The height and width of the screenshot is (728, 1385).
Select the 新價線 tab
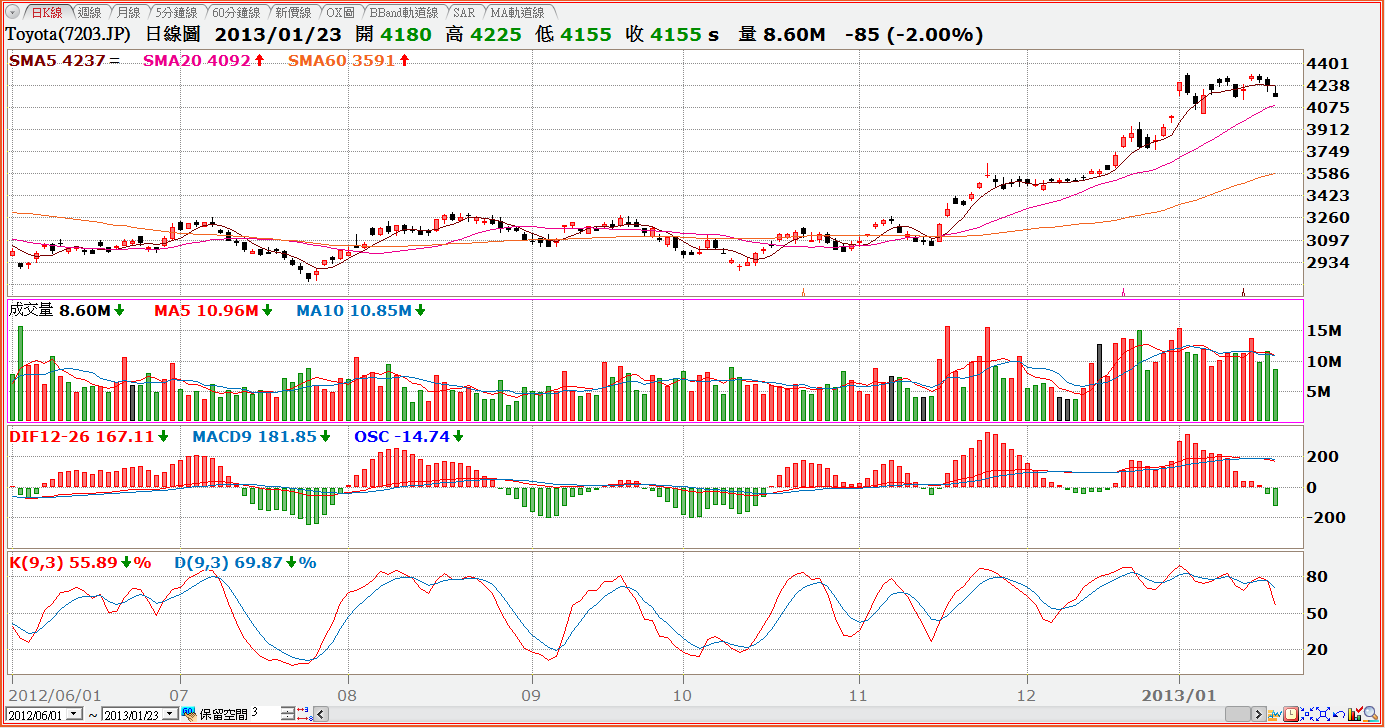click(x=293, y=13)
